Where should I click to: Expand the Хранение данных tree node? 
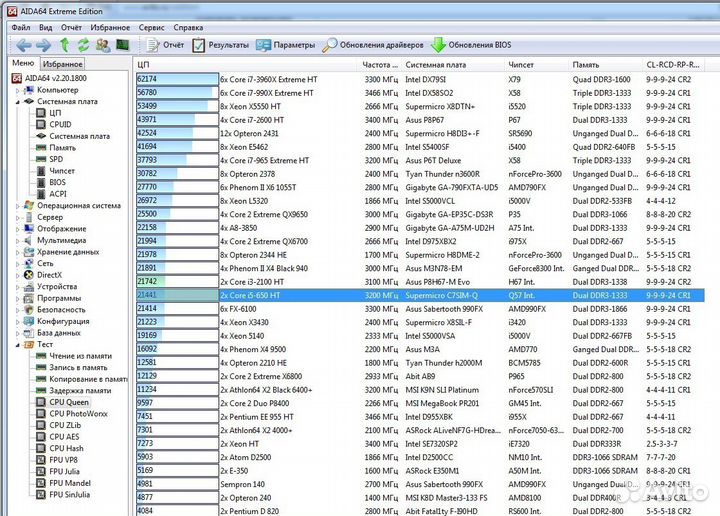point(18,252)
